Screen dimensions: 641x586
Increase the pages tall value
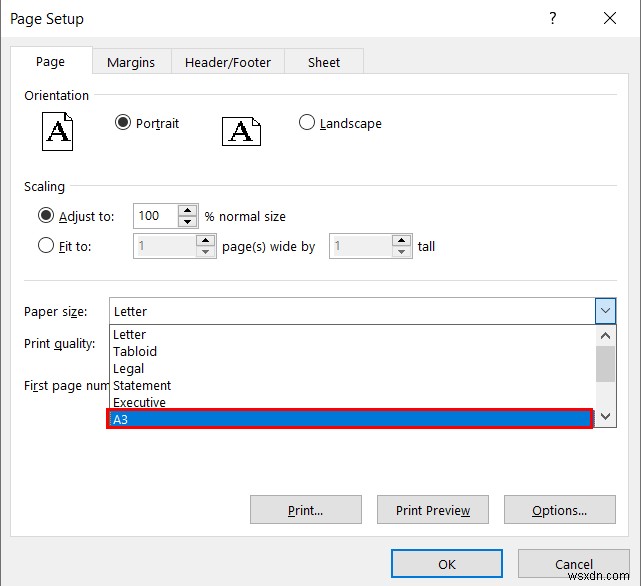(x=401, y=240)
